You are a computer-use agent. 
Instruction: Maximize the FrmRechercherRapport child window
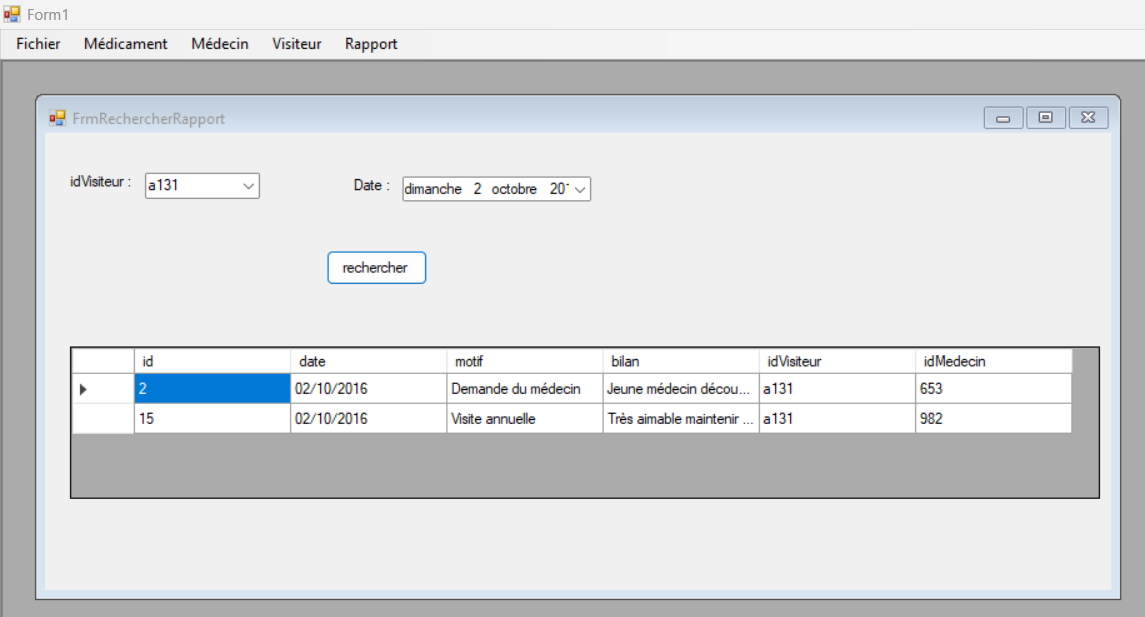1045,118
